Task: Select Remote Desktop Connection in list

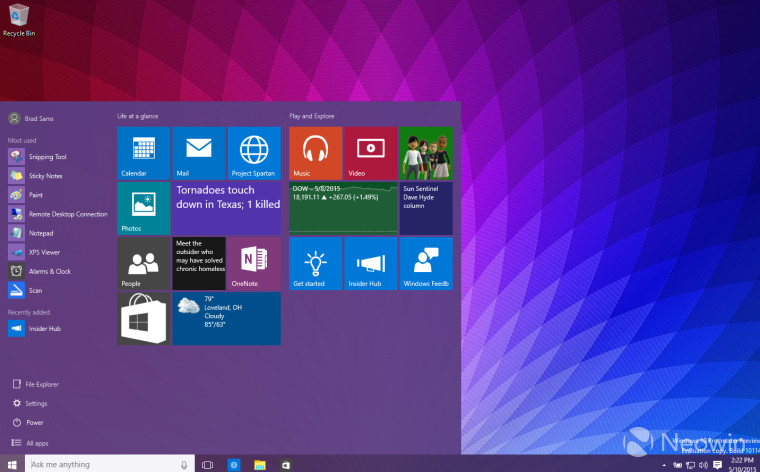Action: (67, 214)
